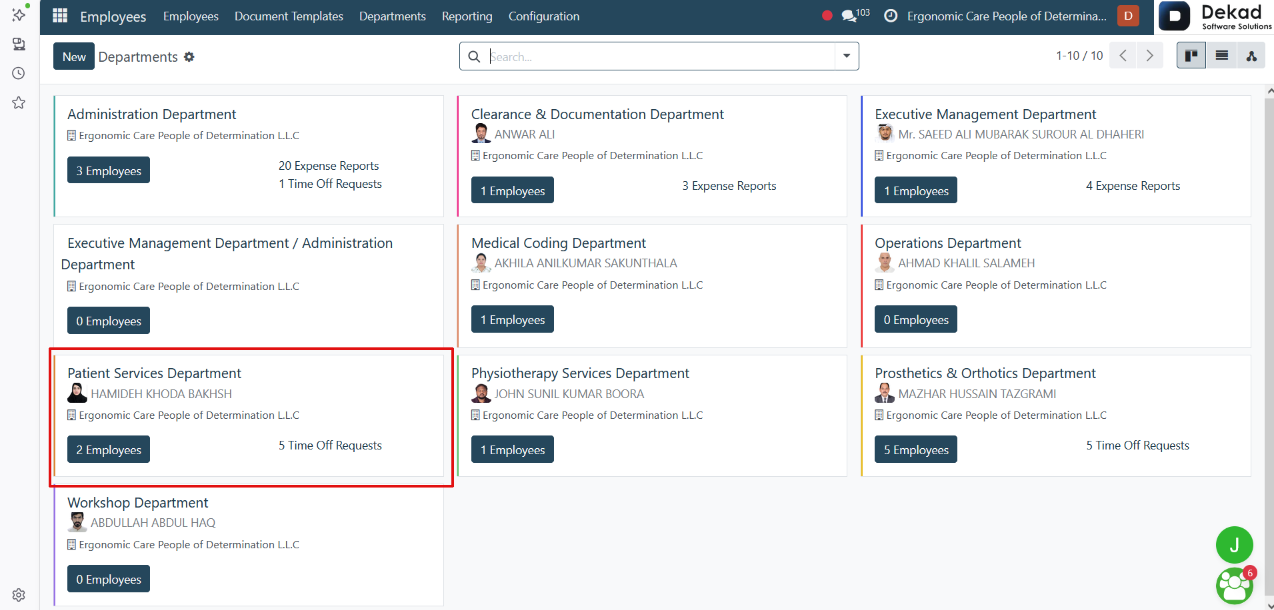Click HAMIDEH KHODA BAKHSH's avatar

click(x=77, y=394)
